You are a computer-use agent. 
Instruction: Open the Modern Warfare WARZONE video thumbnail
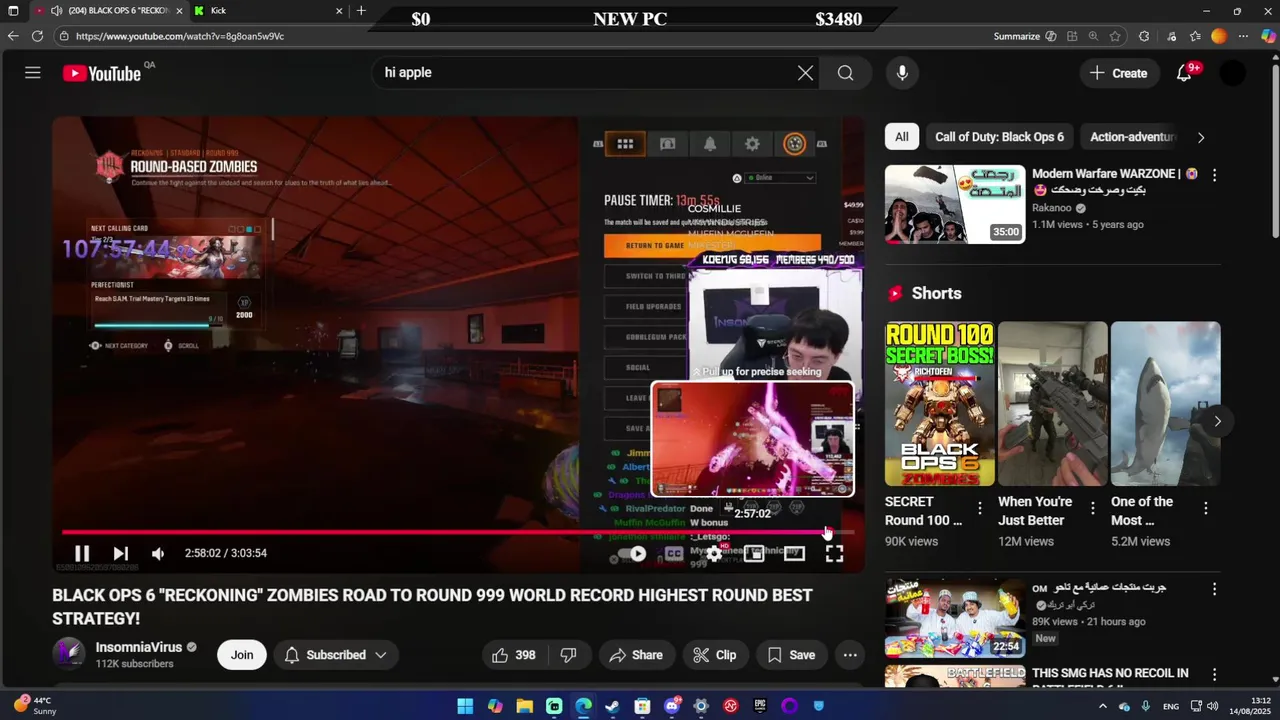click(x=955, y=204)
